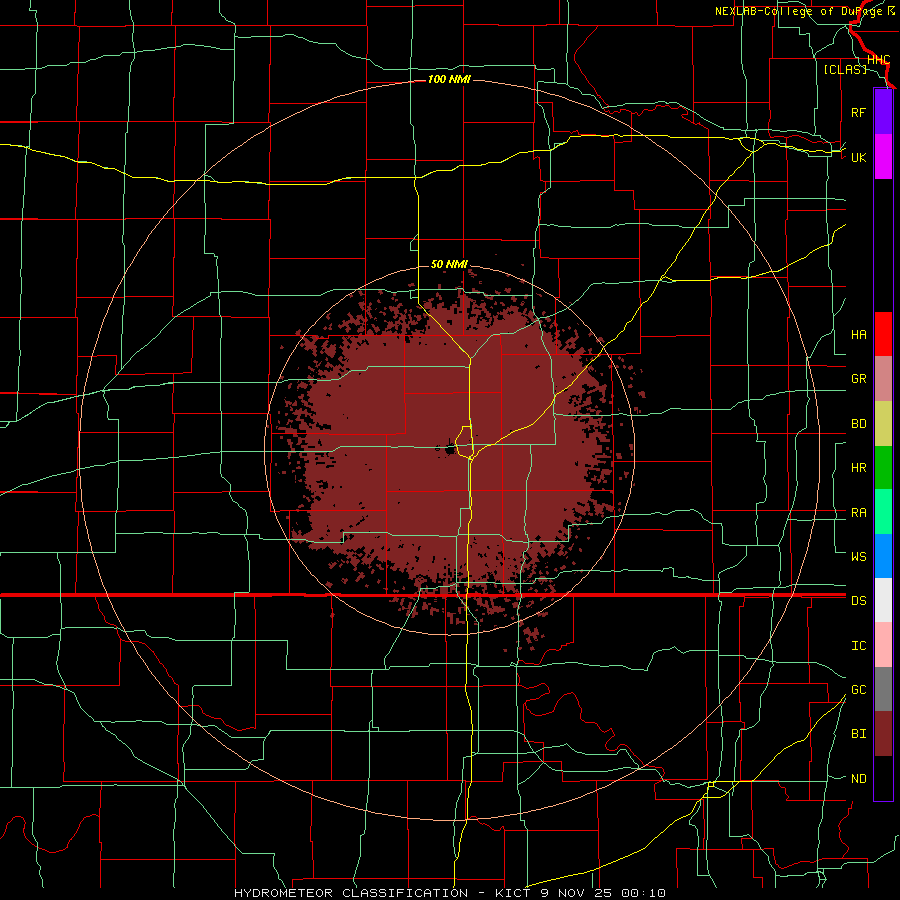Click the [CLAS] product label
Image resolution: width=900 pixels, height=900 pixels.
[845, 69]
